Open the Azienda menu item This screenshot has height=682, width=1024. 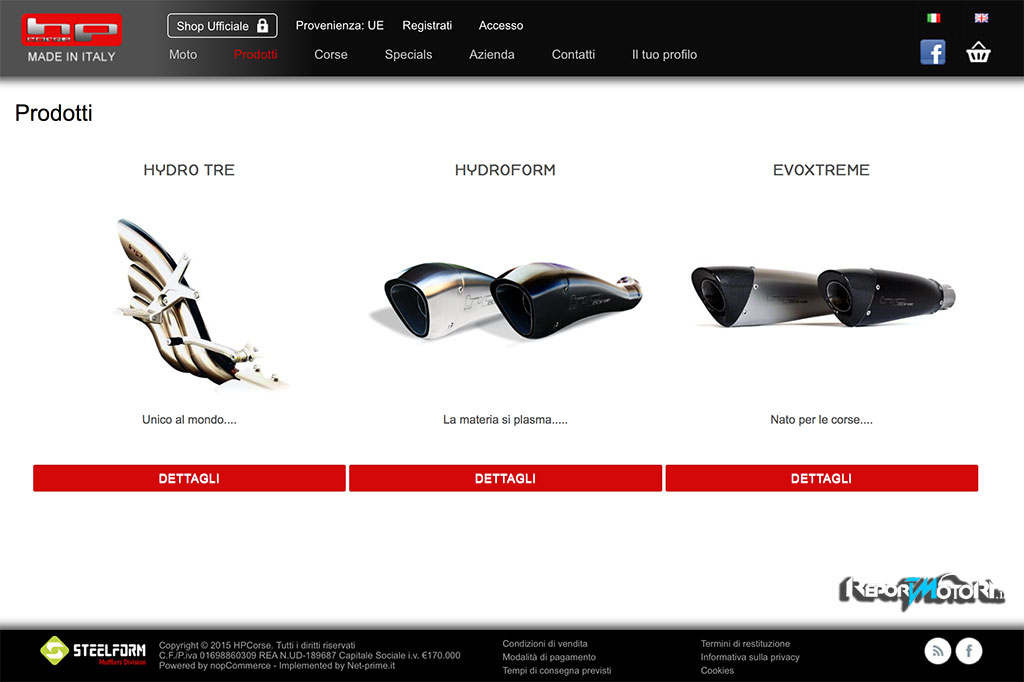point(492,55)
